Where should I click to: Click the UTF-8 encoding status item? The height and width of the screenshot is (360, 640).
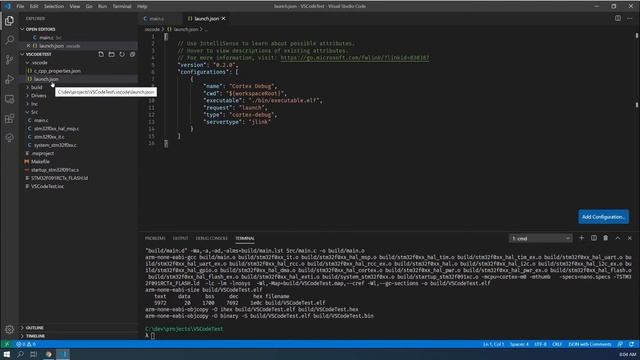tap(540, 344)
